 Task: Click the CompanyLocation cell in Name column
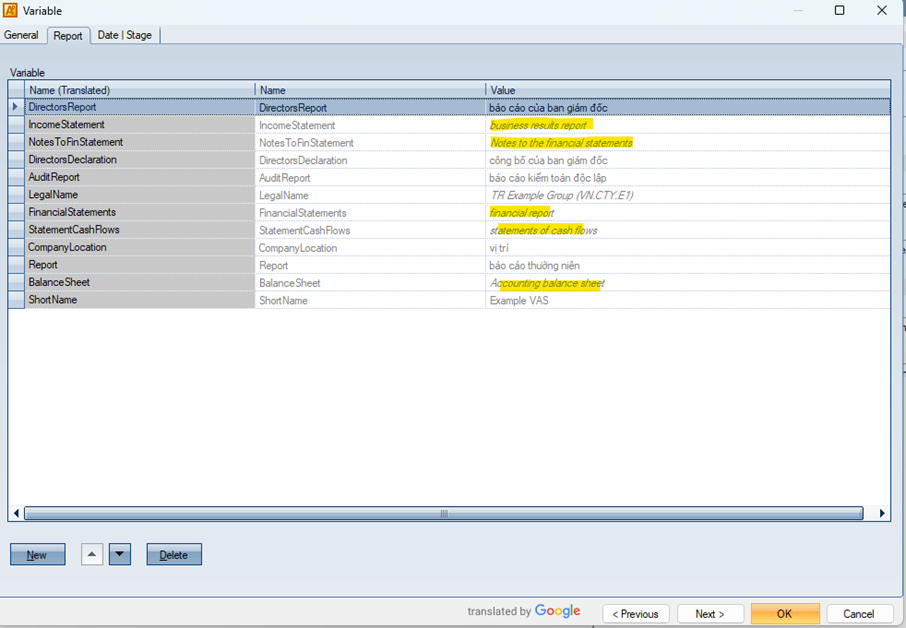coord(370,247)
